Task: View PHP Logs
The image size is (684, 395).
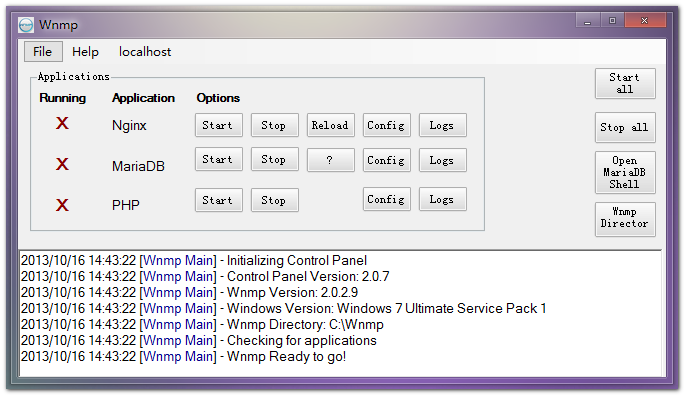Action: (443, 199)
